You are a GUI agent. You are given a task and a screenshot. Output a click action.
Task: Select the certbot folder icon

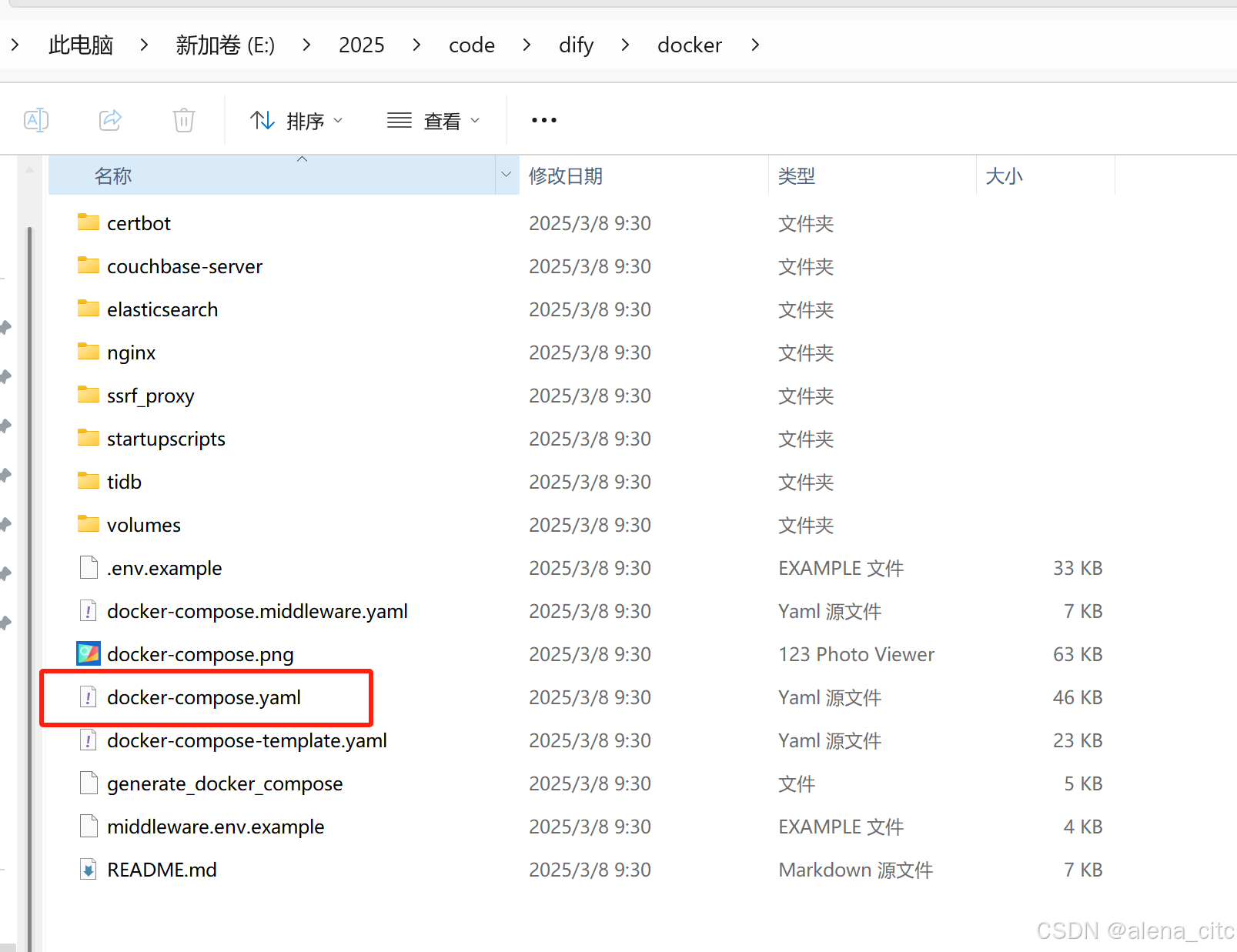coord(89,222)
